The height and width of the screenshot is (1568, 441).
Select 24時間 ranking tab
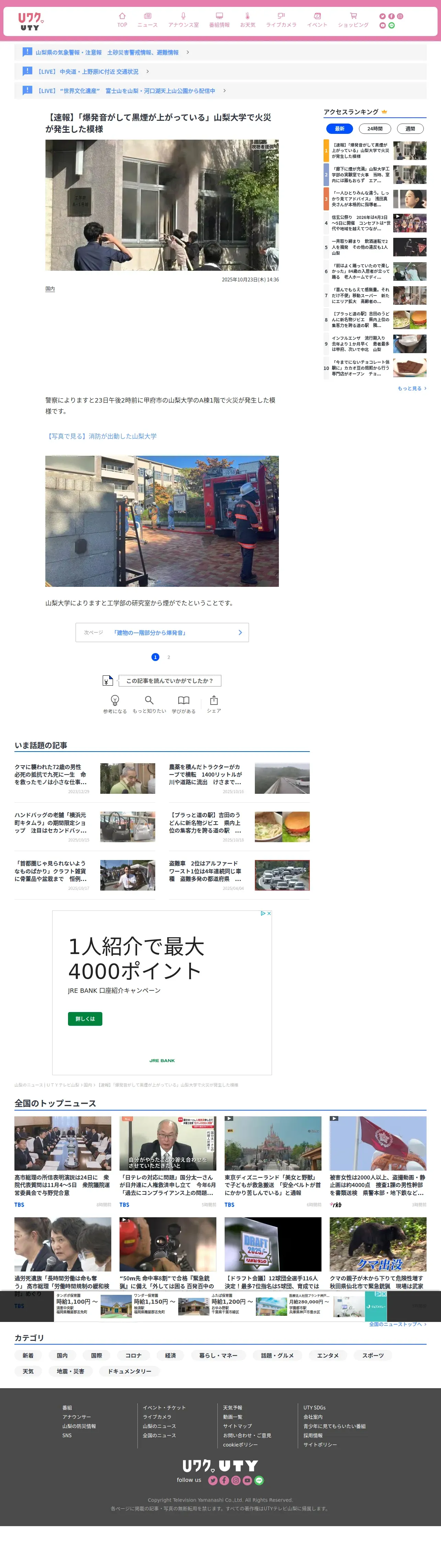(375, 128)
